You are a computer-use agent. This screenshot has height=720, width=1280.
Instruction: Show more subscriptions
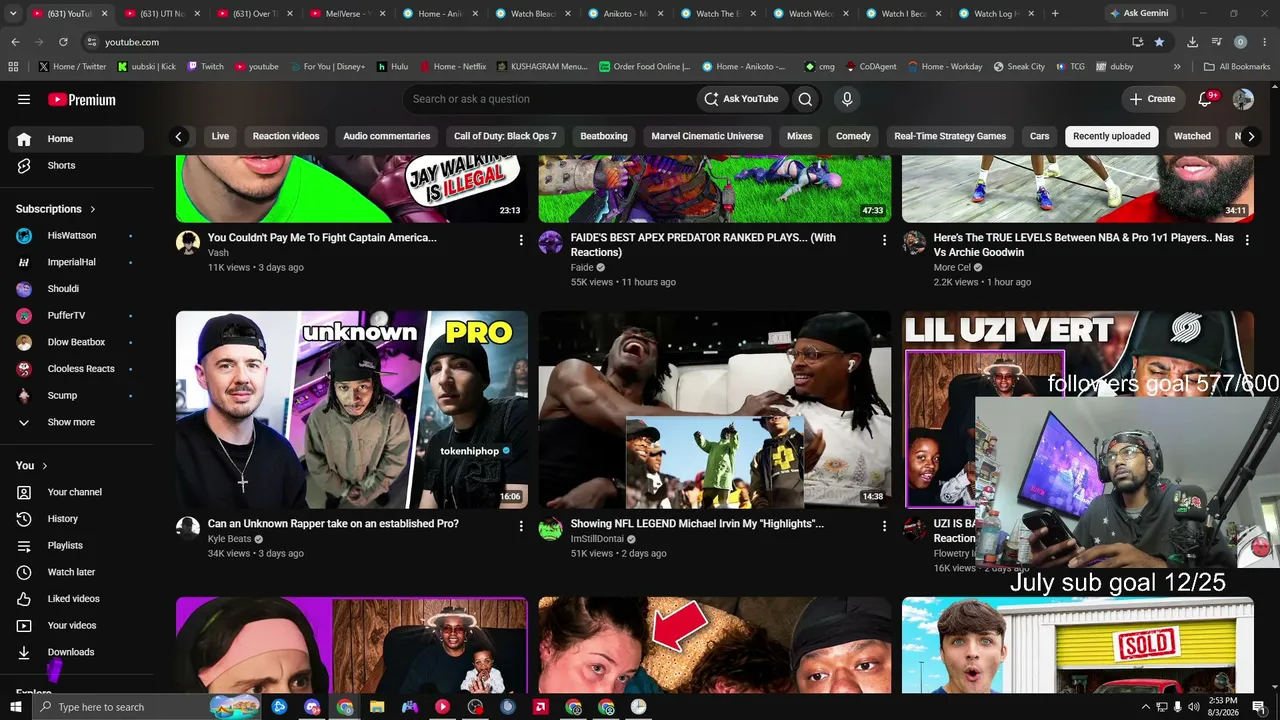click(76, 422)
